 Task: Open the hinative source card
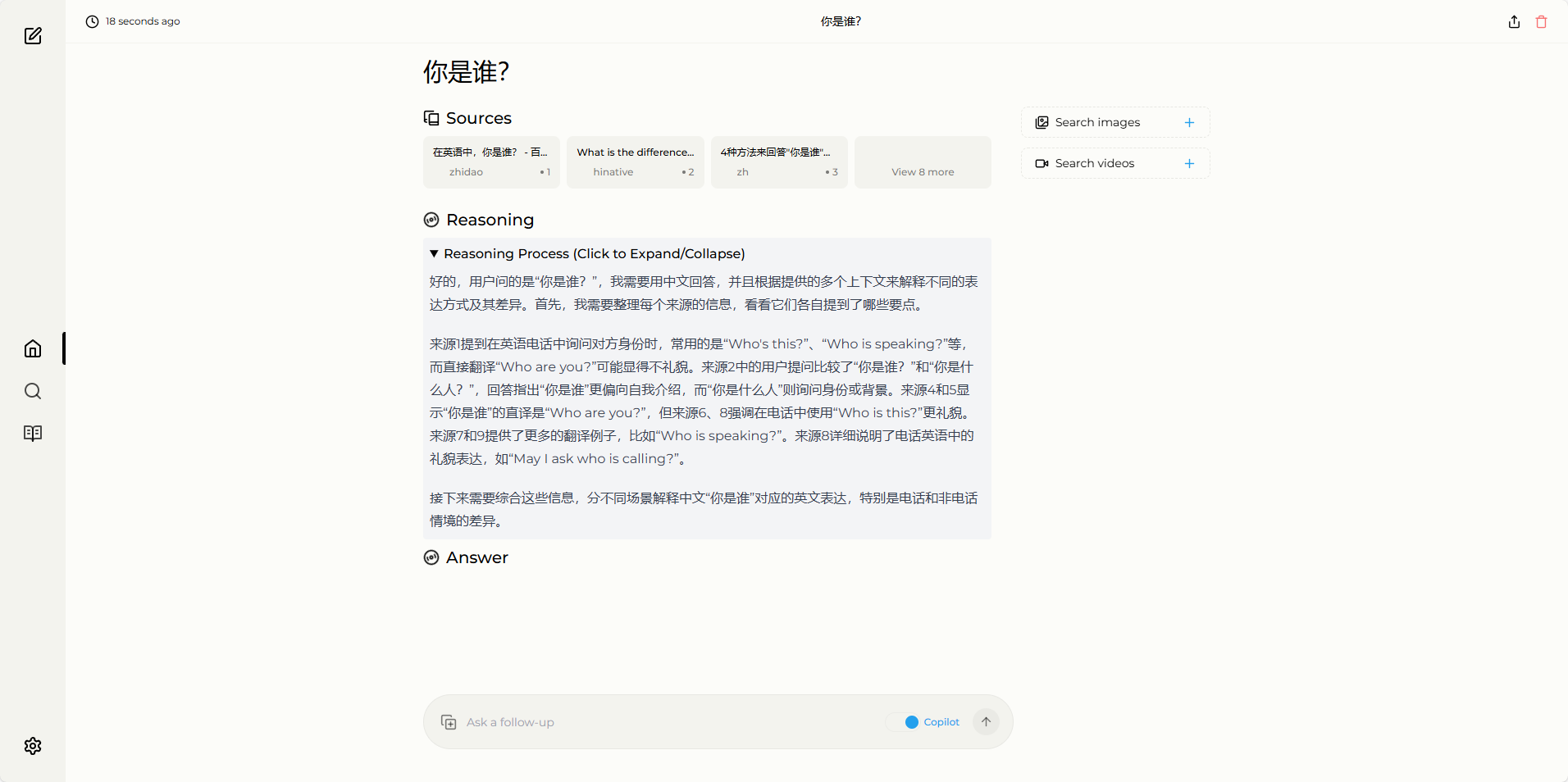(635, 162)
